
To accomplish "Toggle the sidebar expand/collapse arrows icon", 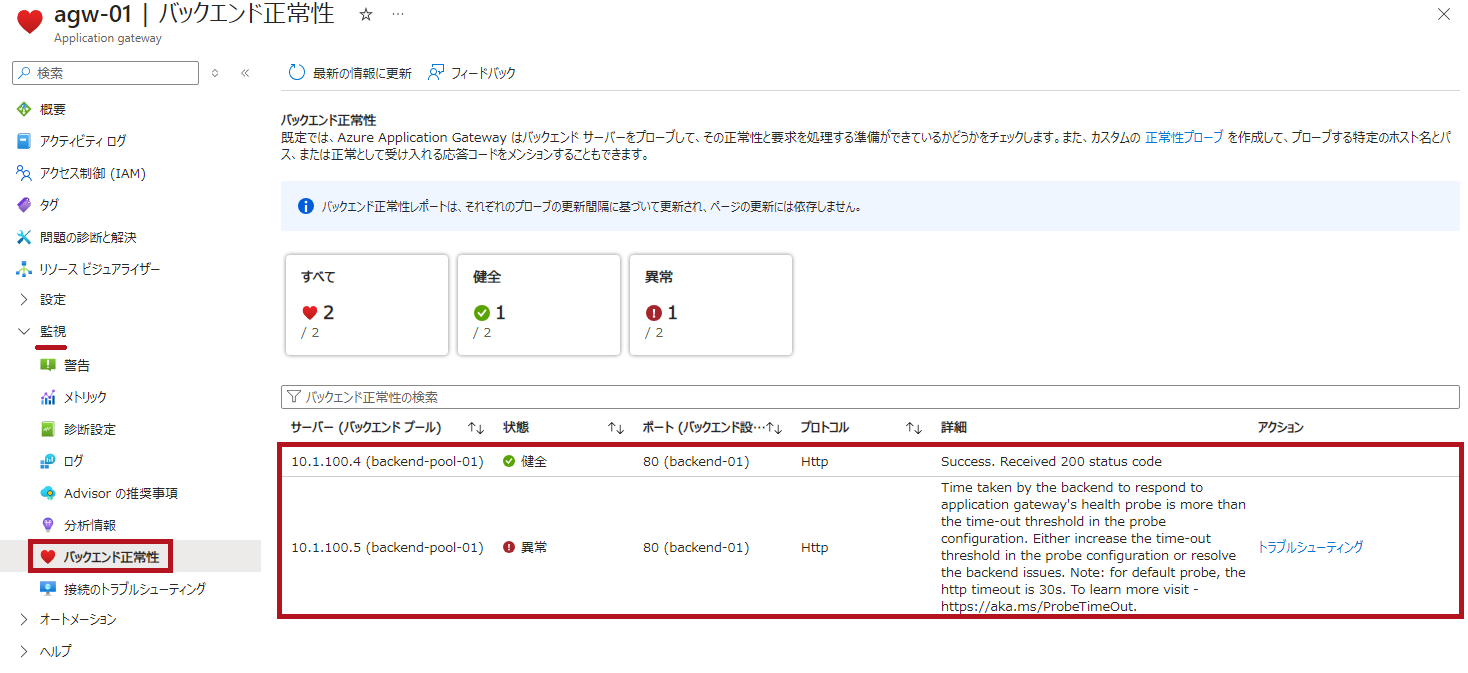I will (x=215, y=73).
